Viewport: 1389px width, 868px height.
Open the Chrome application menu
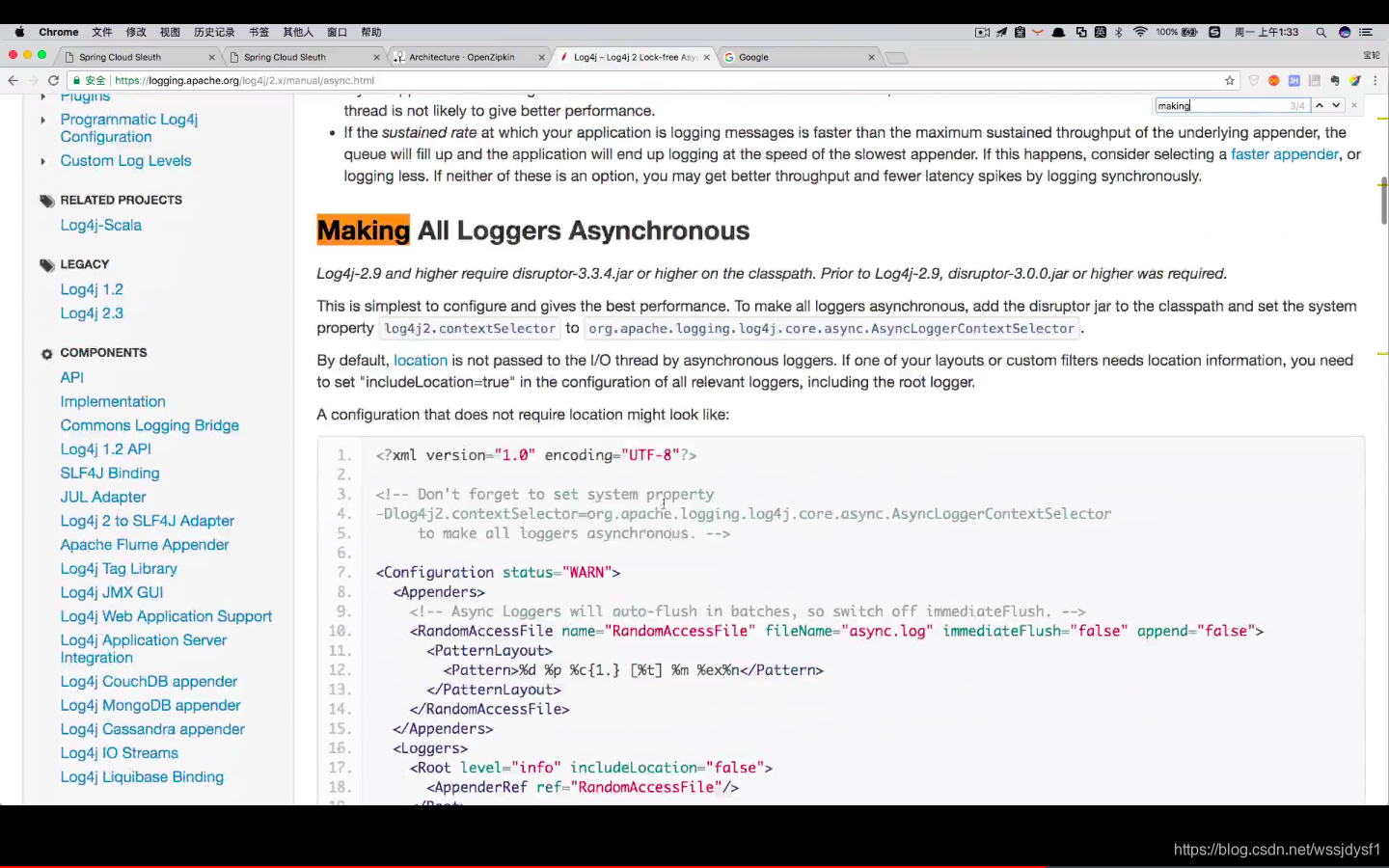click(x=59, y=32)
